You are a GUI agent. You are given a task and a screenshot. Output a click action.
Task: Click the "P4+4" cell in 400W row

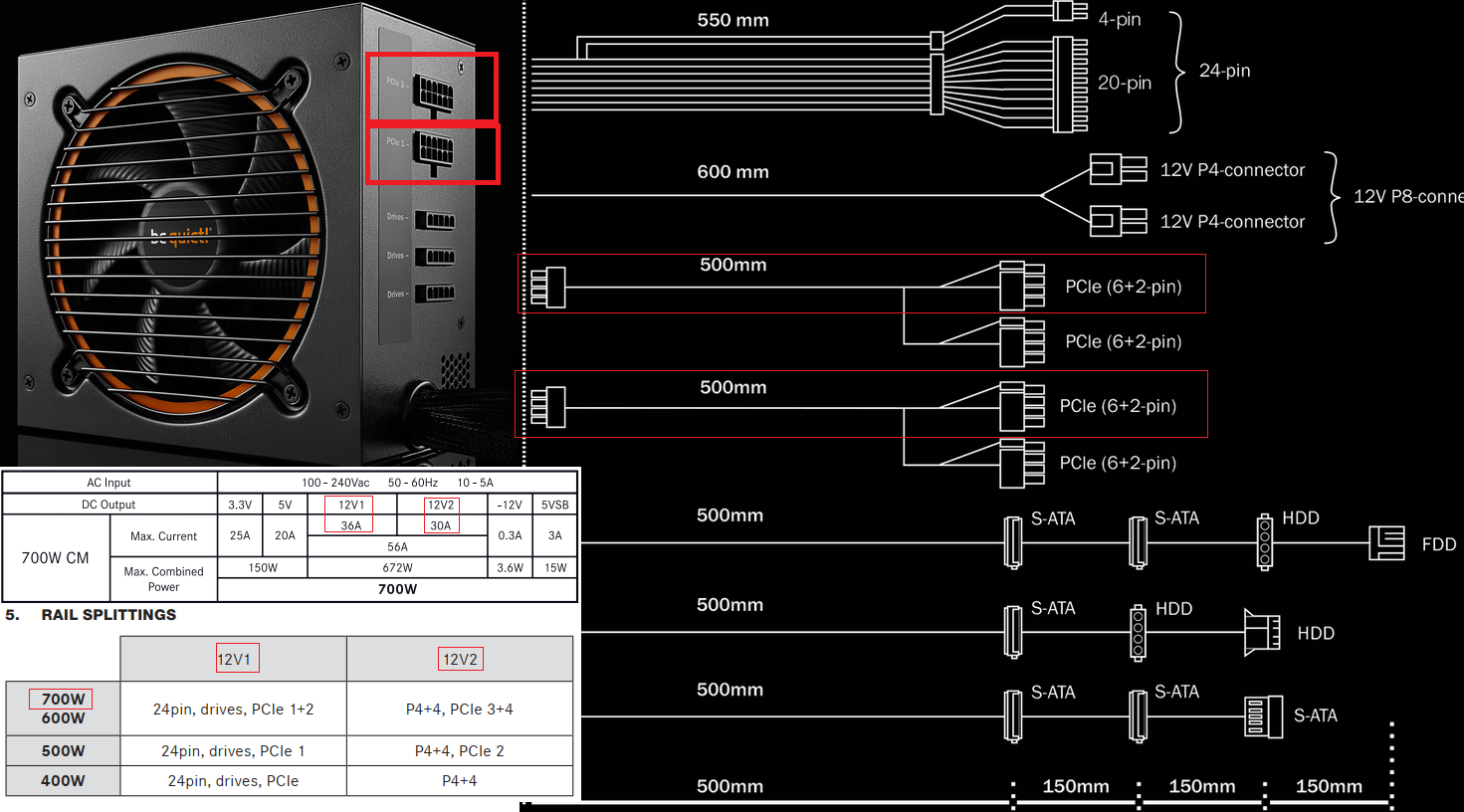[460, 781]
